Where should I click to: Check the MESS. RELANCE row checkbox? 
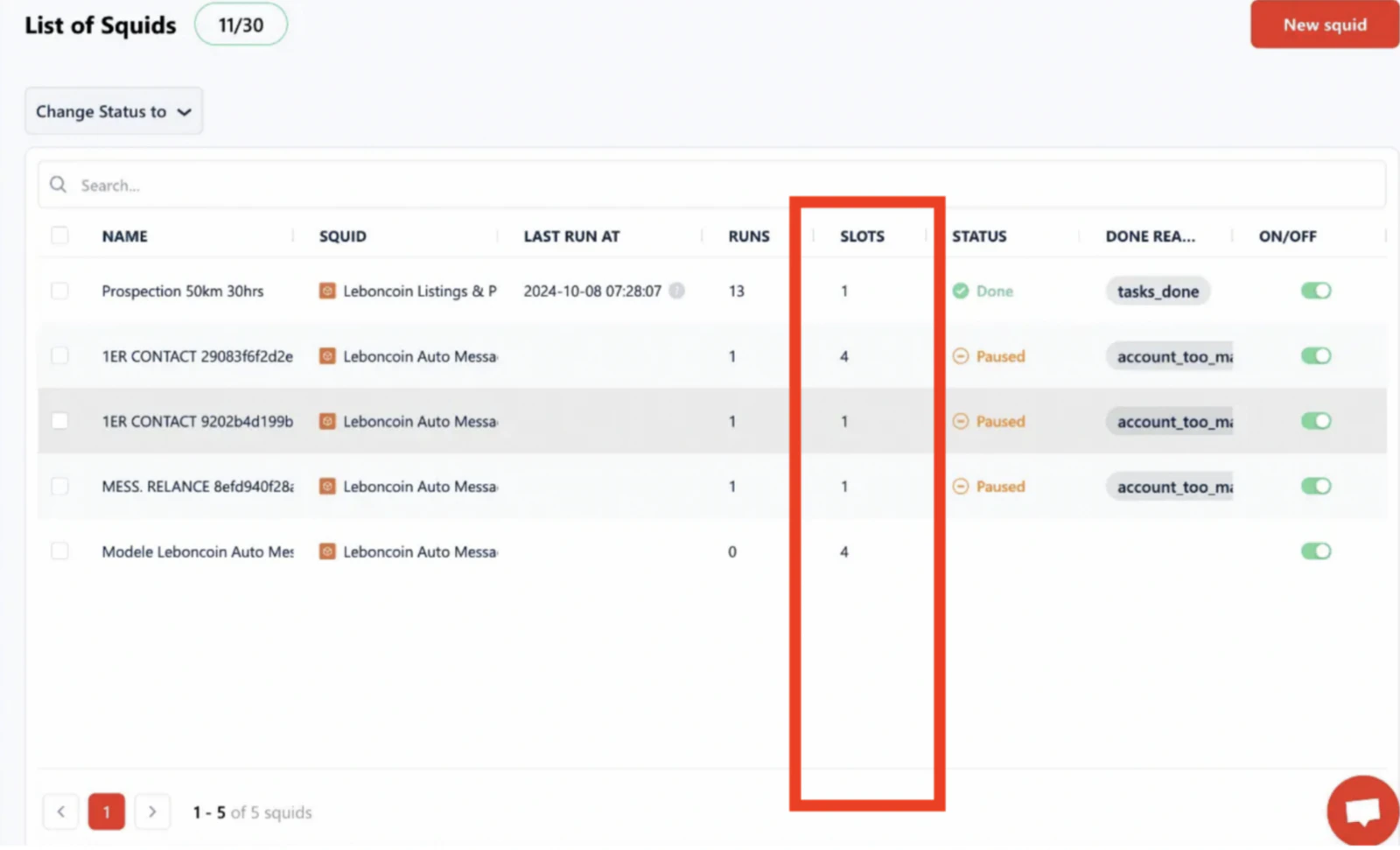coord(59,486)
